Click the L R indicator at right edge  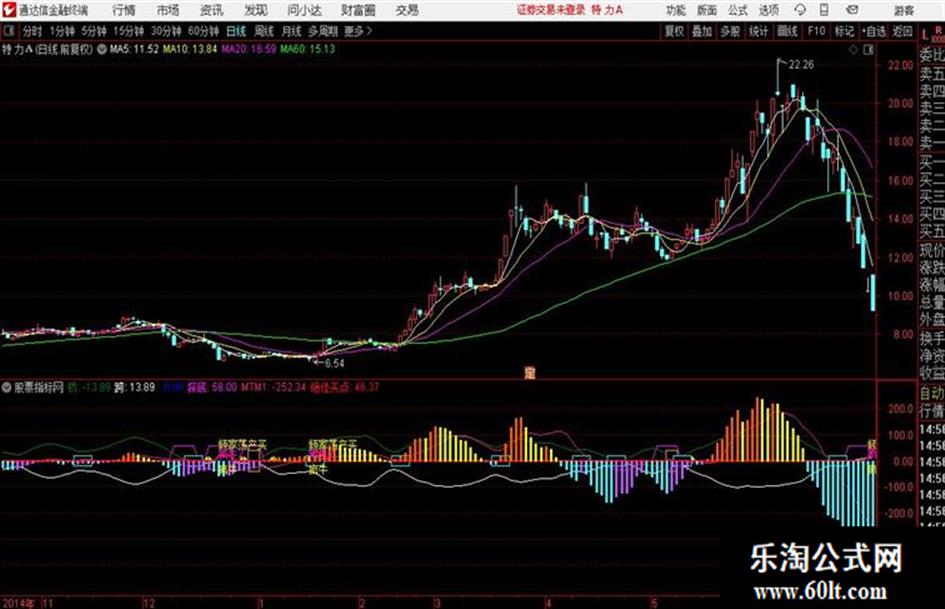point(932,34)
